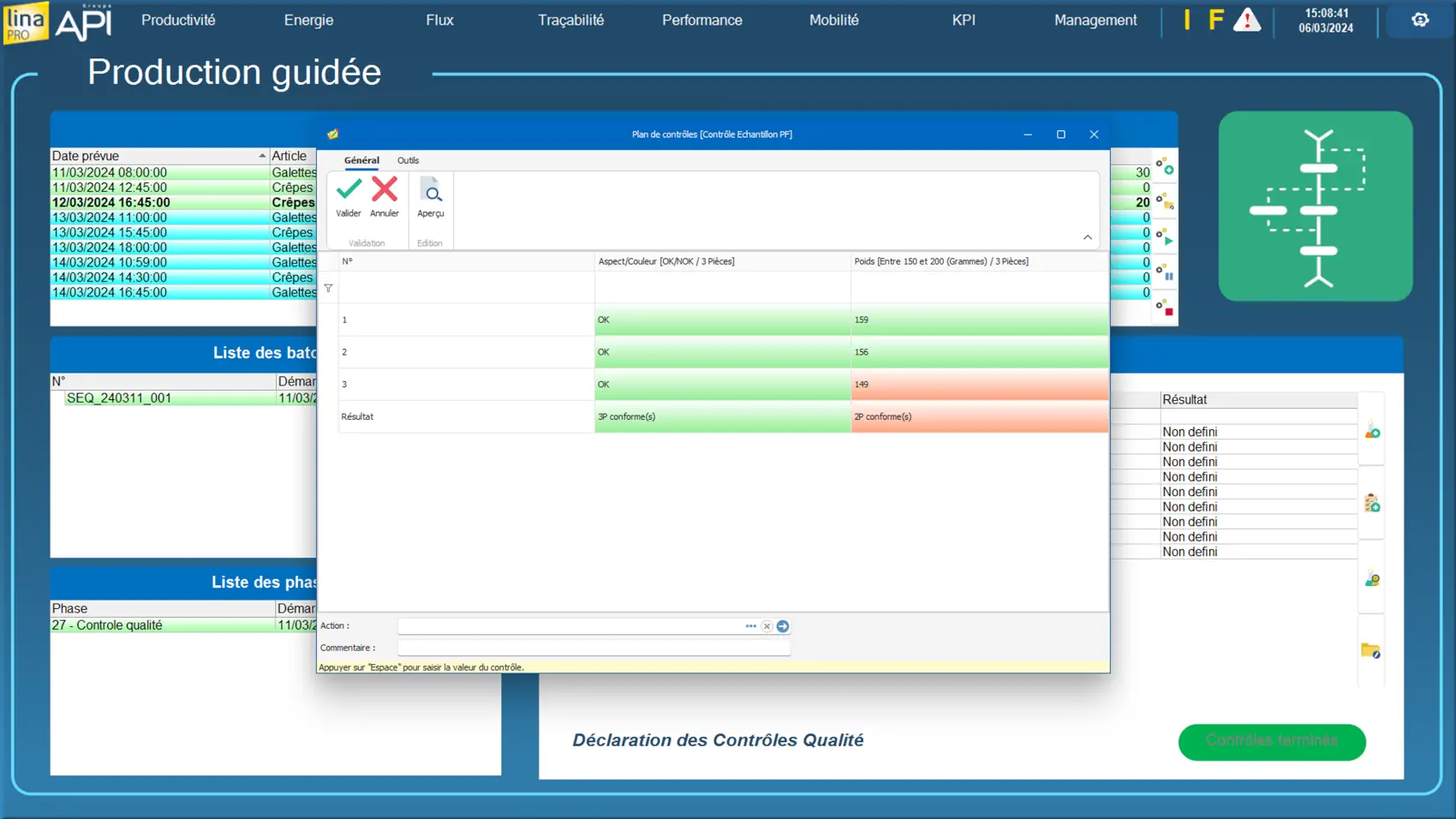Click the filter funnel in the grid

click(x=328, y=289)
